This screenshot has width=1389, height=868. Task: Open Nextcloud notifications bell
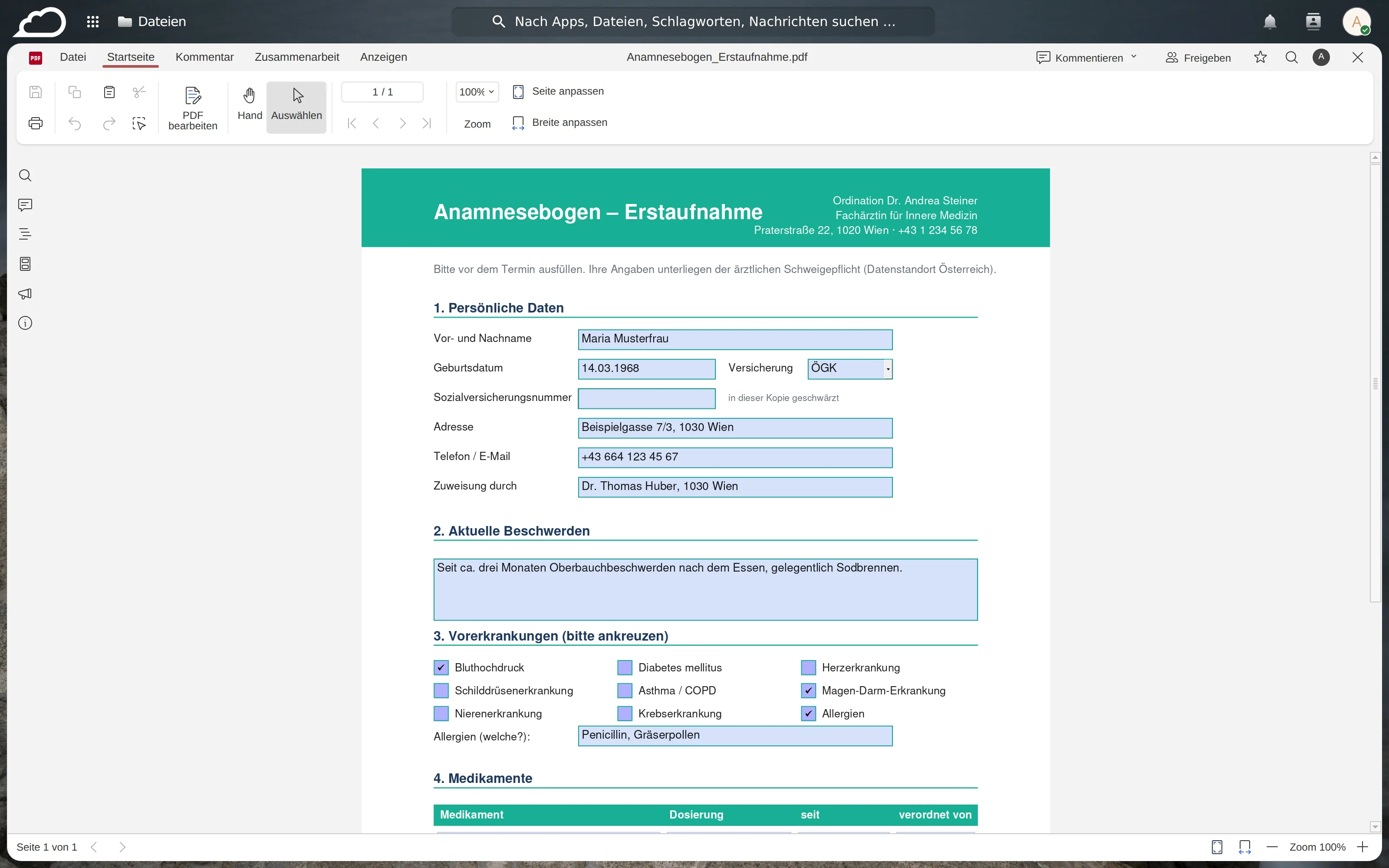(x=1270, y=22)
